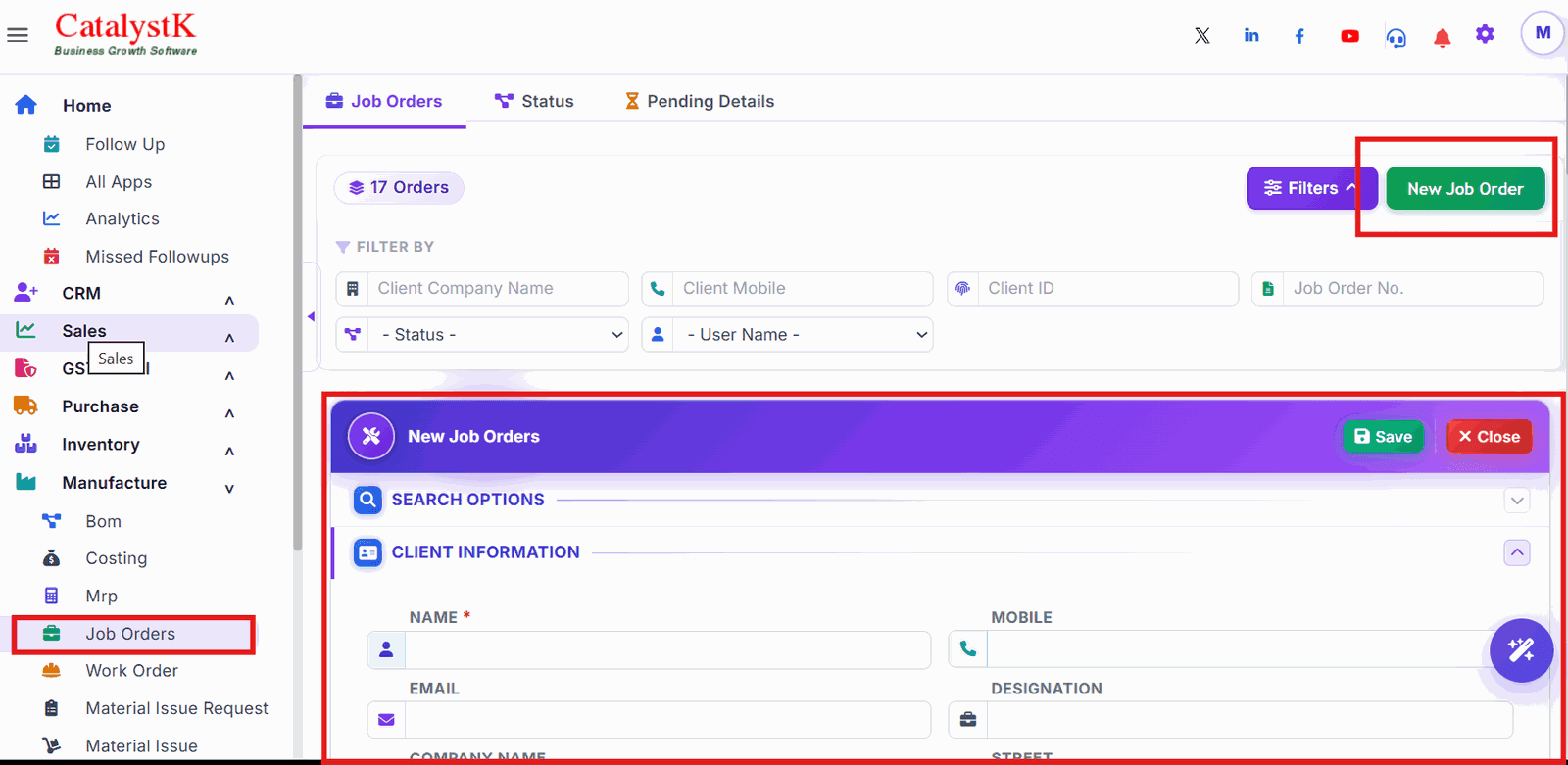Open the X (Twitter) social link
Image resolution: width=1568 pixels, height=765 pixels.
pyautogui.click(x=1202, y=36)
